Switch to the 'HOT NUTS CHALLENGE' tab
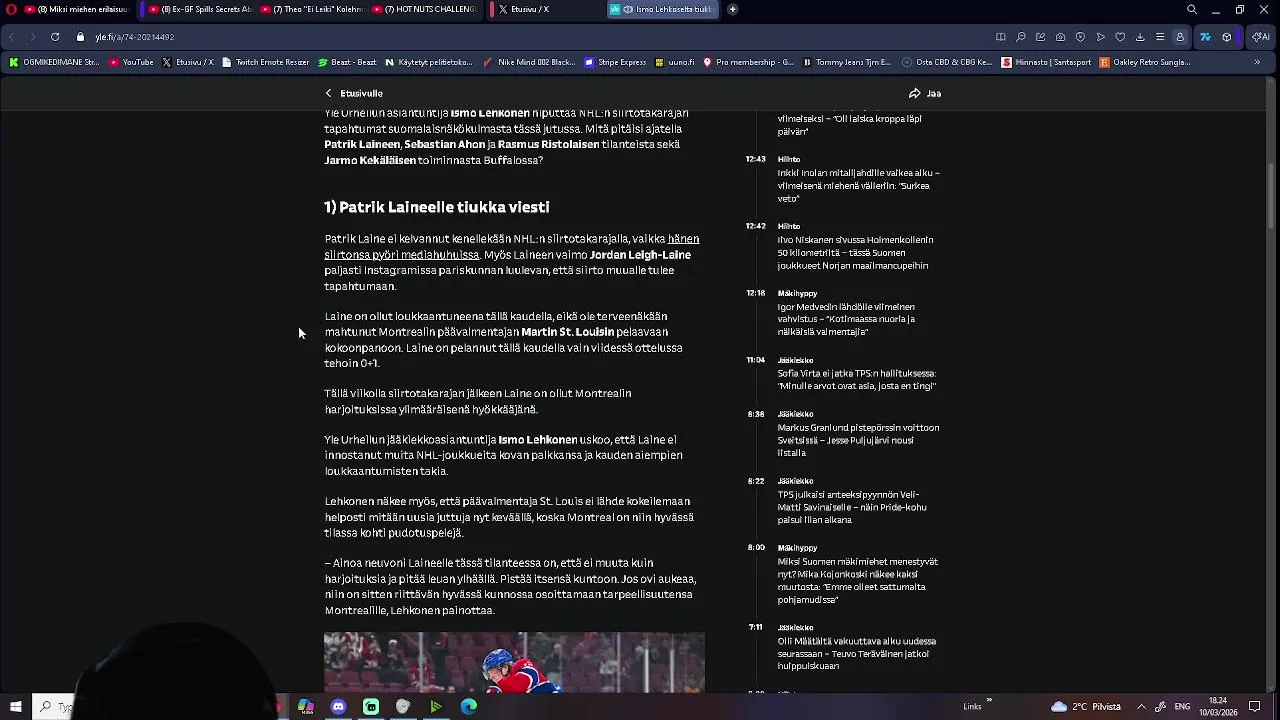Image resolution: width=1280 pixels, height=720 pixels. click(x=423, y=9)
